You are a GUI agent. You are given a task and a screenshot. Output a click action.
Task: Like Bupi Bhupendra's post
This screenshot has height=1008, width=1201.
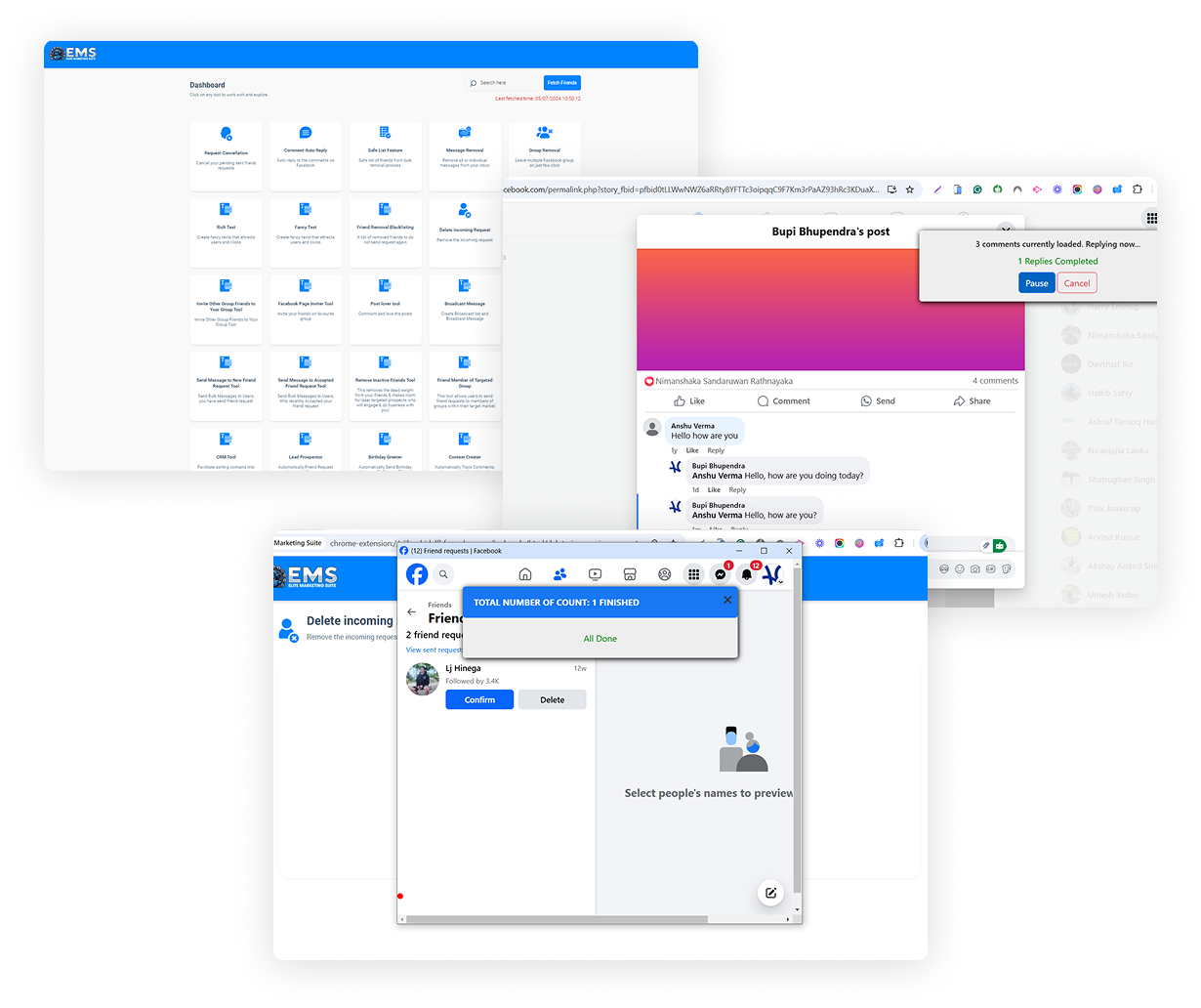[689, 401]
